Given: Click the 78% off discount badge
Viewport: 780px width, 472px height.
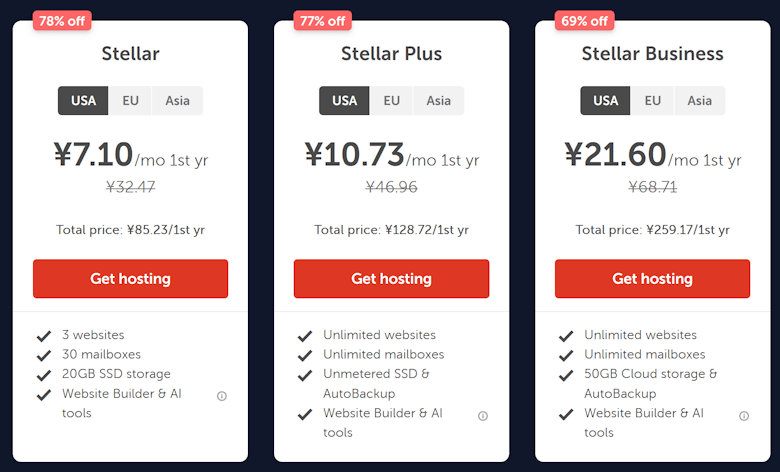Looking at the screenshot, I should 62,21.
